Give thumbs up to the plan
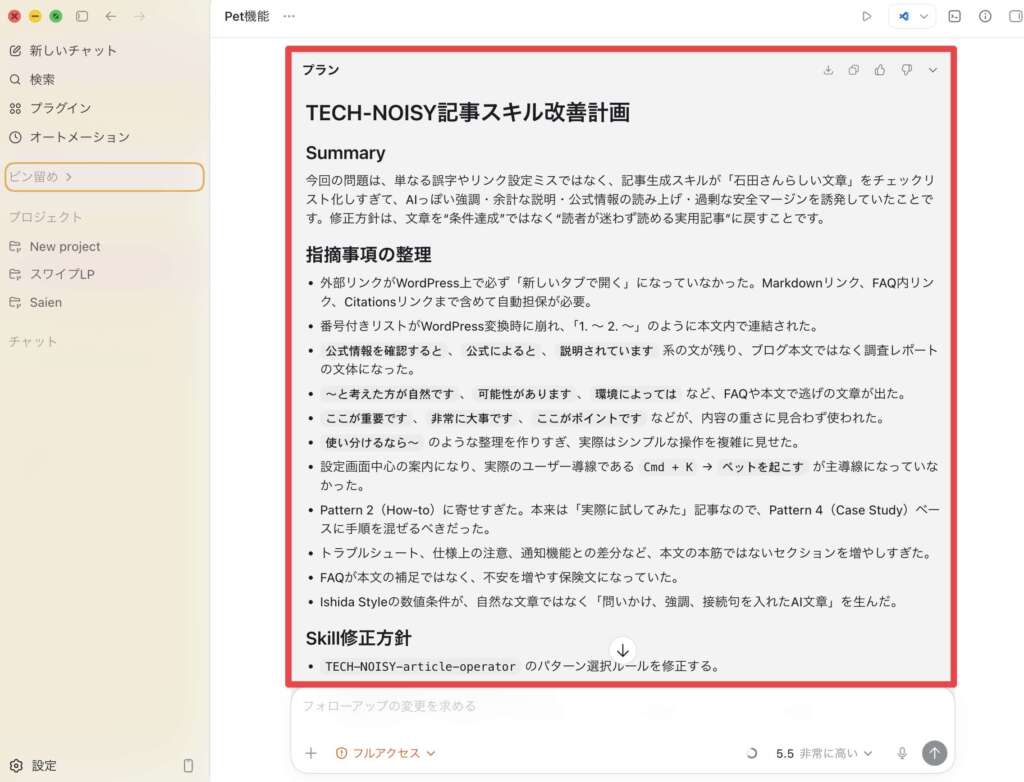1024x782 pixels. coord(880,70)
